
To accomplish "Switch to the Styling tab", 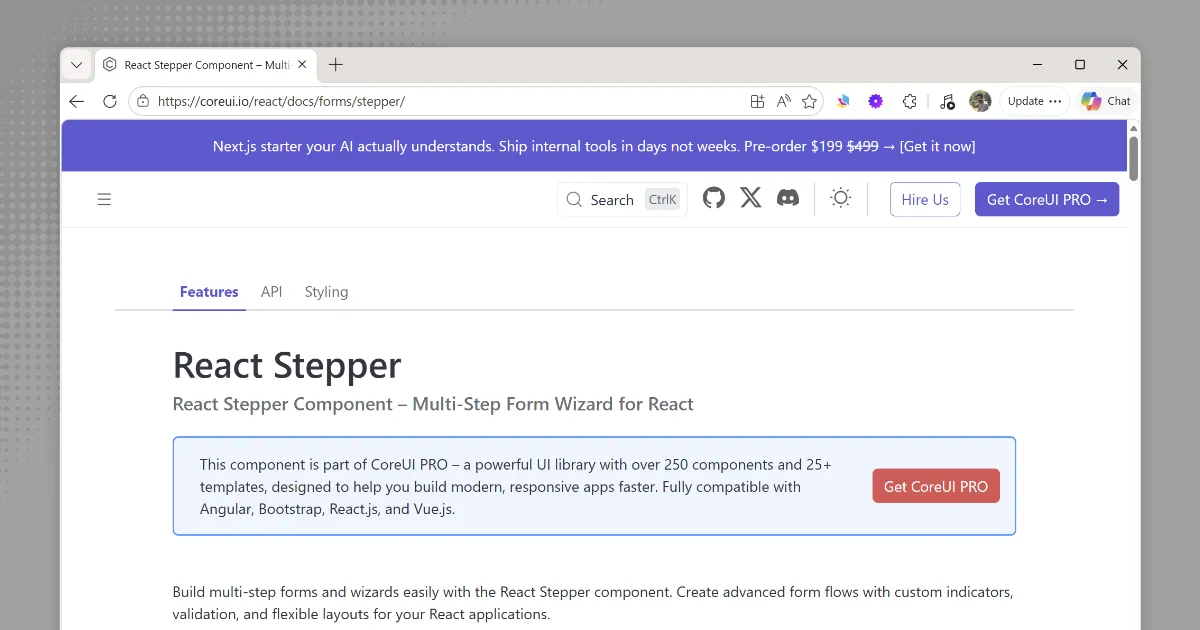I will point(326,291).
